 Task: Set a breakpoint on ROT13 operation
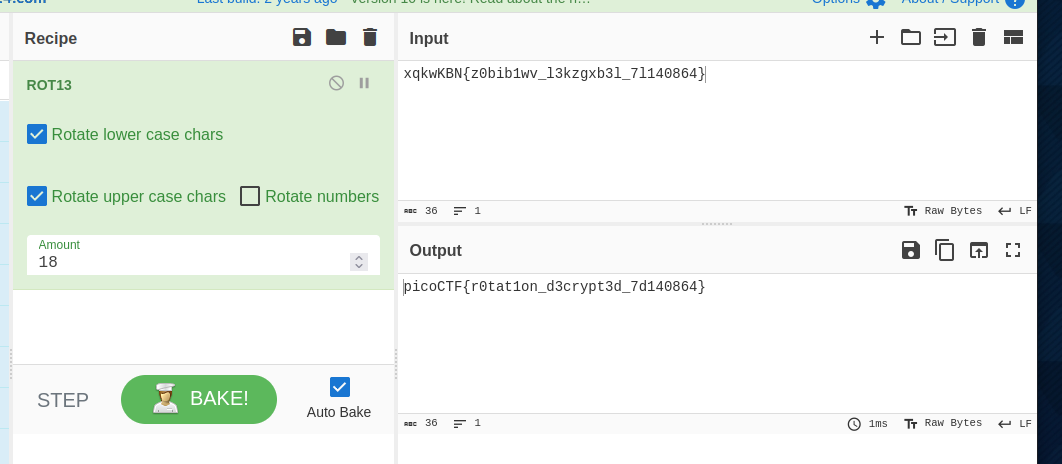click(x=364, y=84)
